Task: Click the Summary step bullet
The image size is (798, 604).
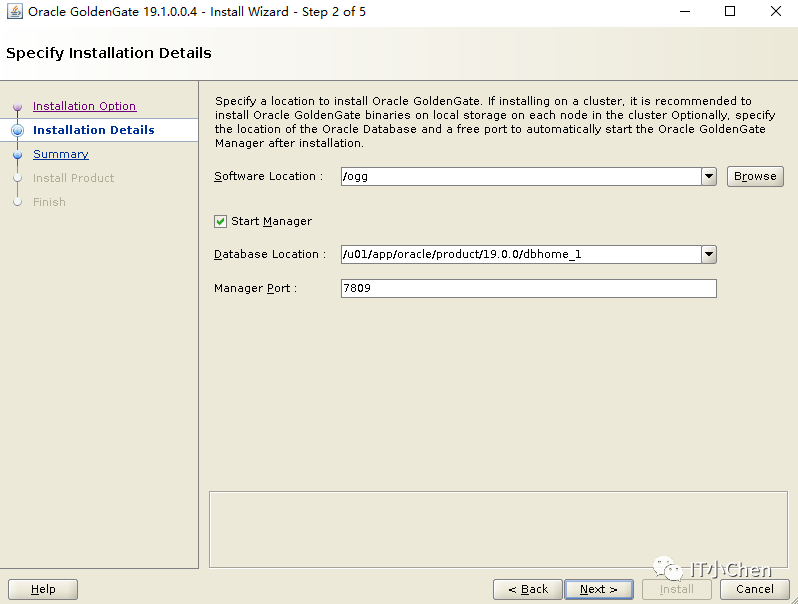Action: pos(17,155)
